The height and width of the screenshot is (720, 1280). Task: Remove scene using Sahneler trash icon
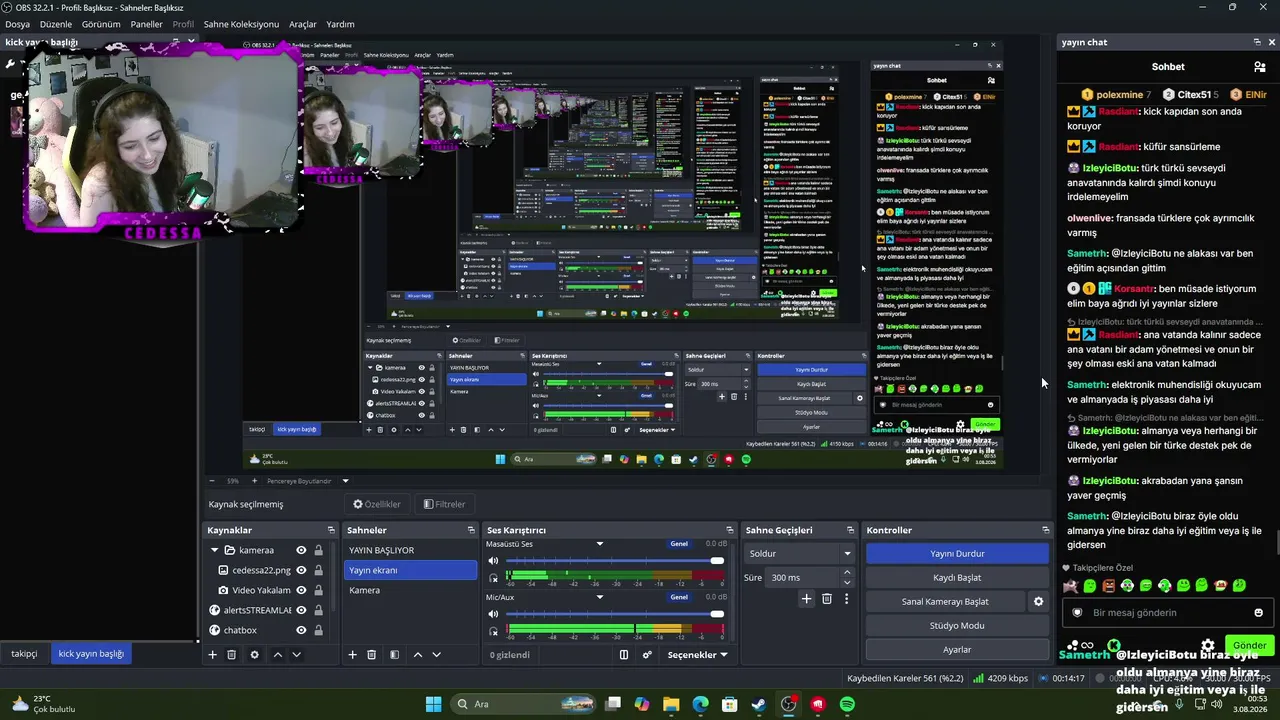click(371, 655)
